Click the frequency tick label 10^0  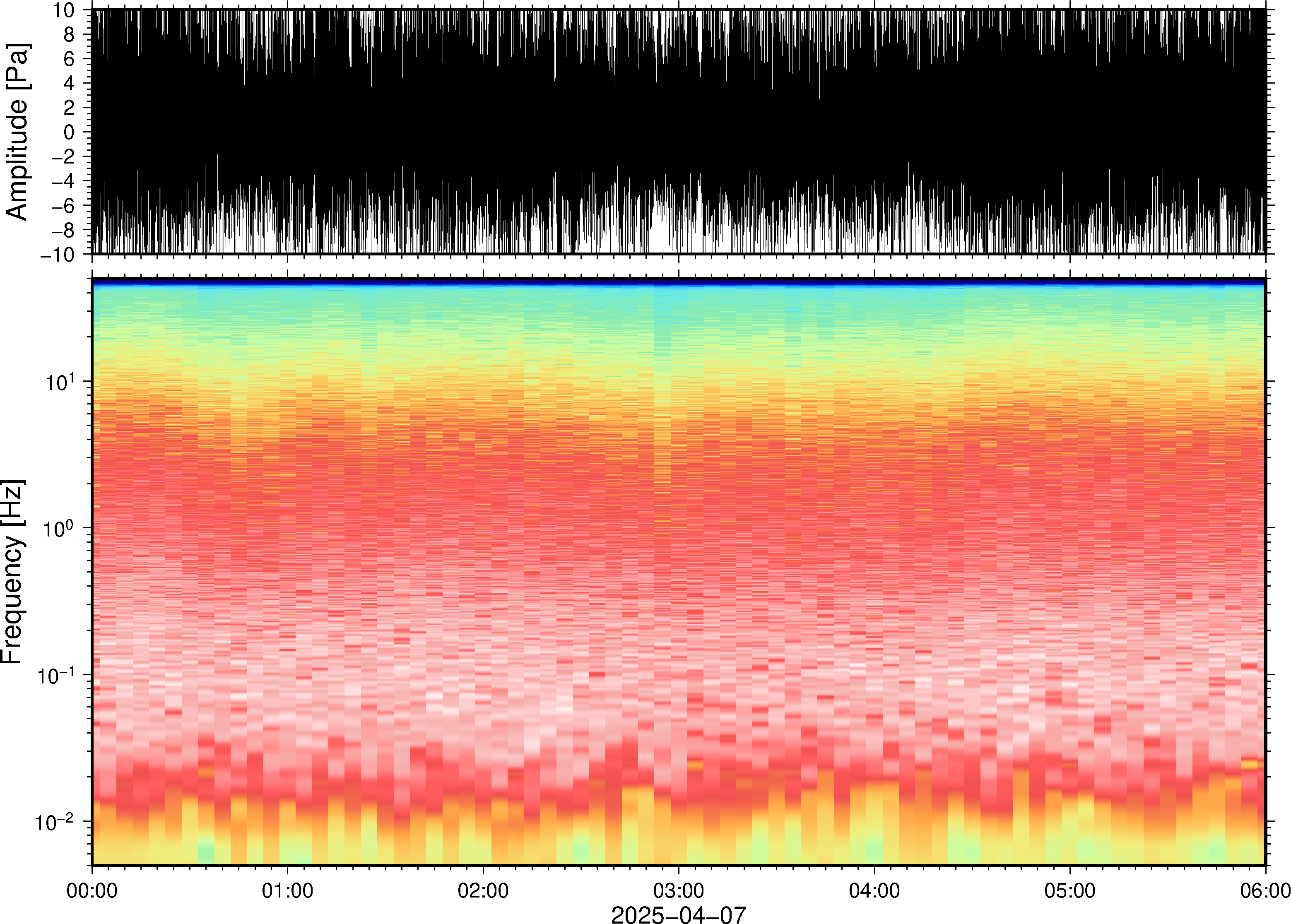point(59,529)
